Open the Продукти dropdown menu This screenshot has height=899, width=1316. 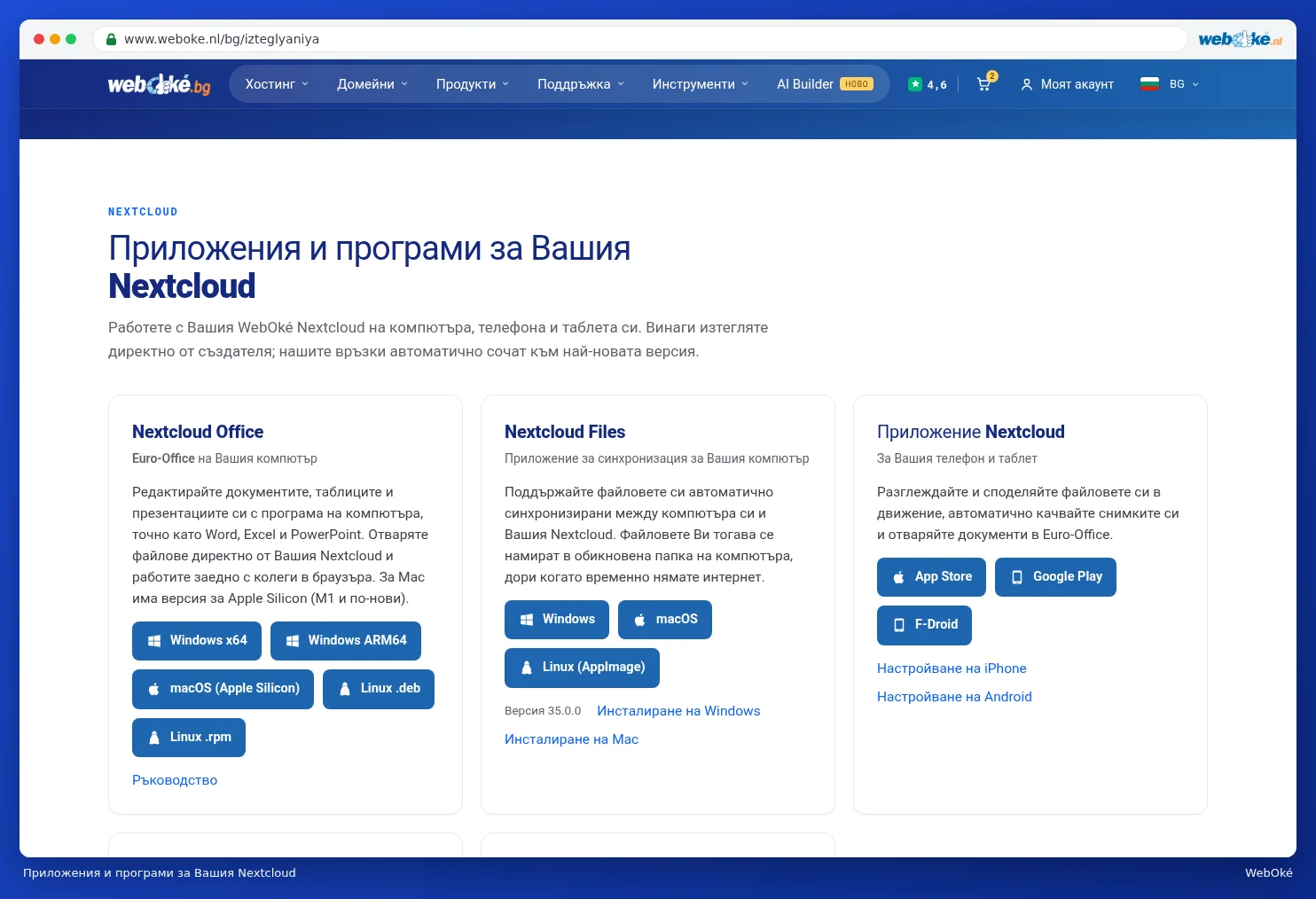473,84
